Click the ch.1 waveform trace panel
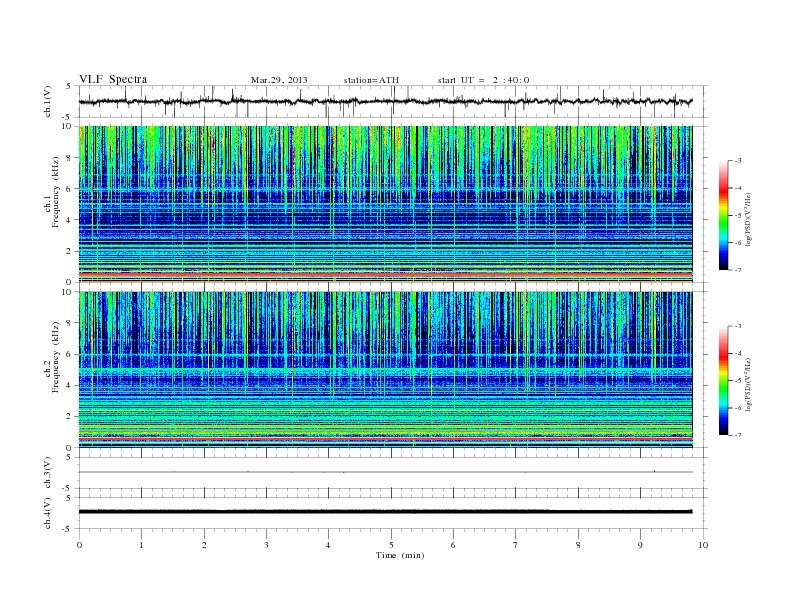792x612 pixels. click(393, 101)
